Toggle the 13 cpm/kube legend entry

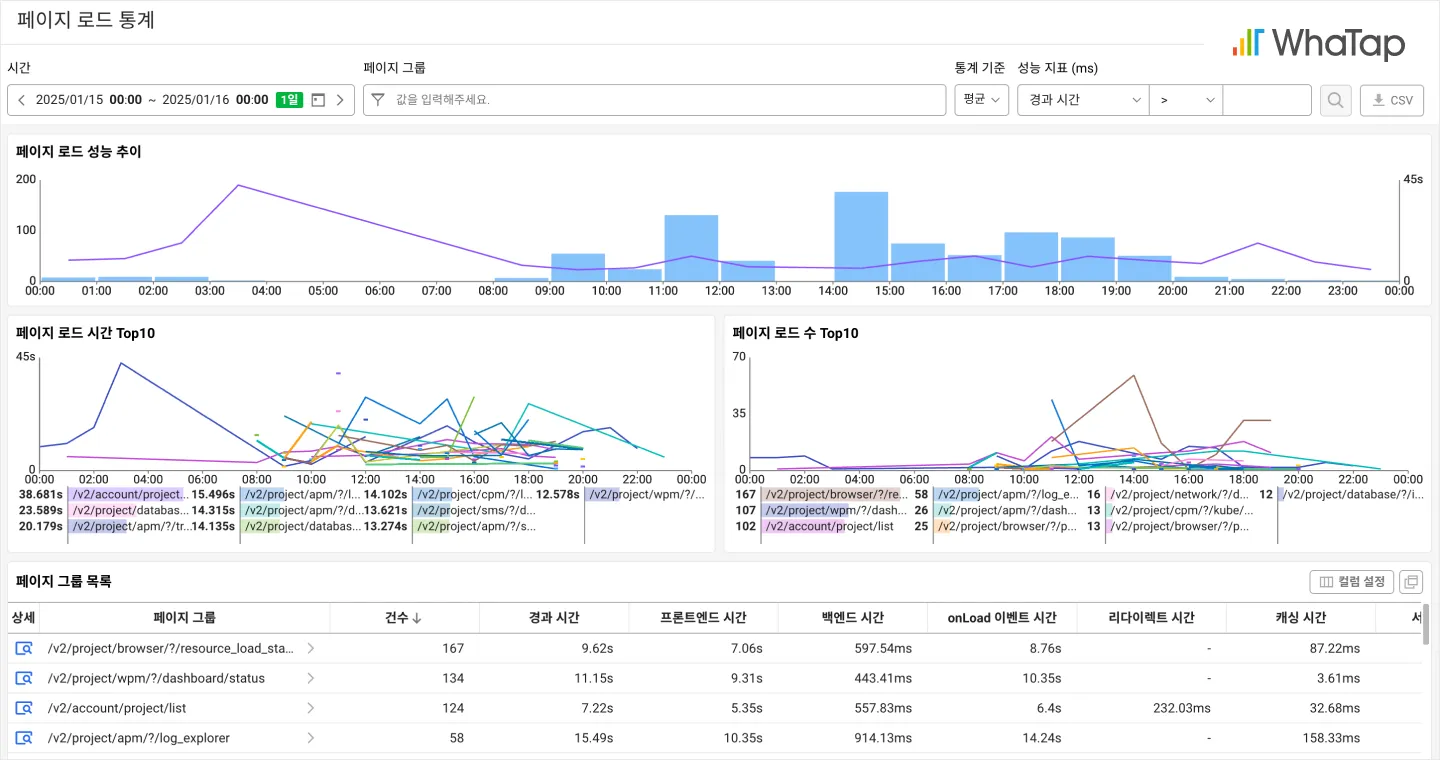click(x=1168, y=510)
